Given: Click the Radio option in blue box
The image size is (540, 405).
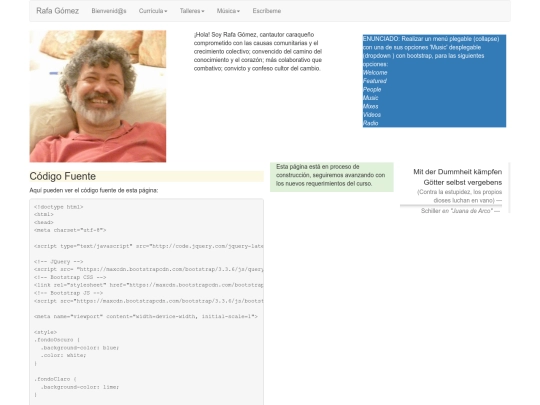Looking at the screenshot, I should coord(371,123).
